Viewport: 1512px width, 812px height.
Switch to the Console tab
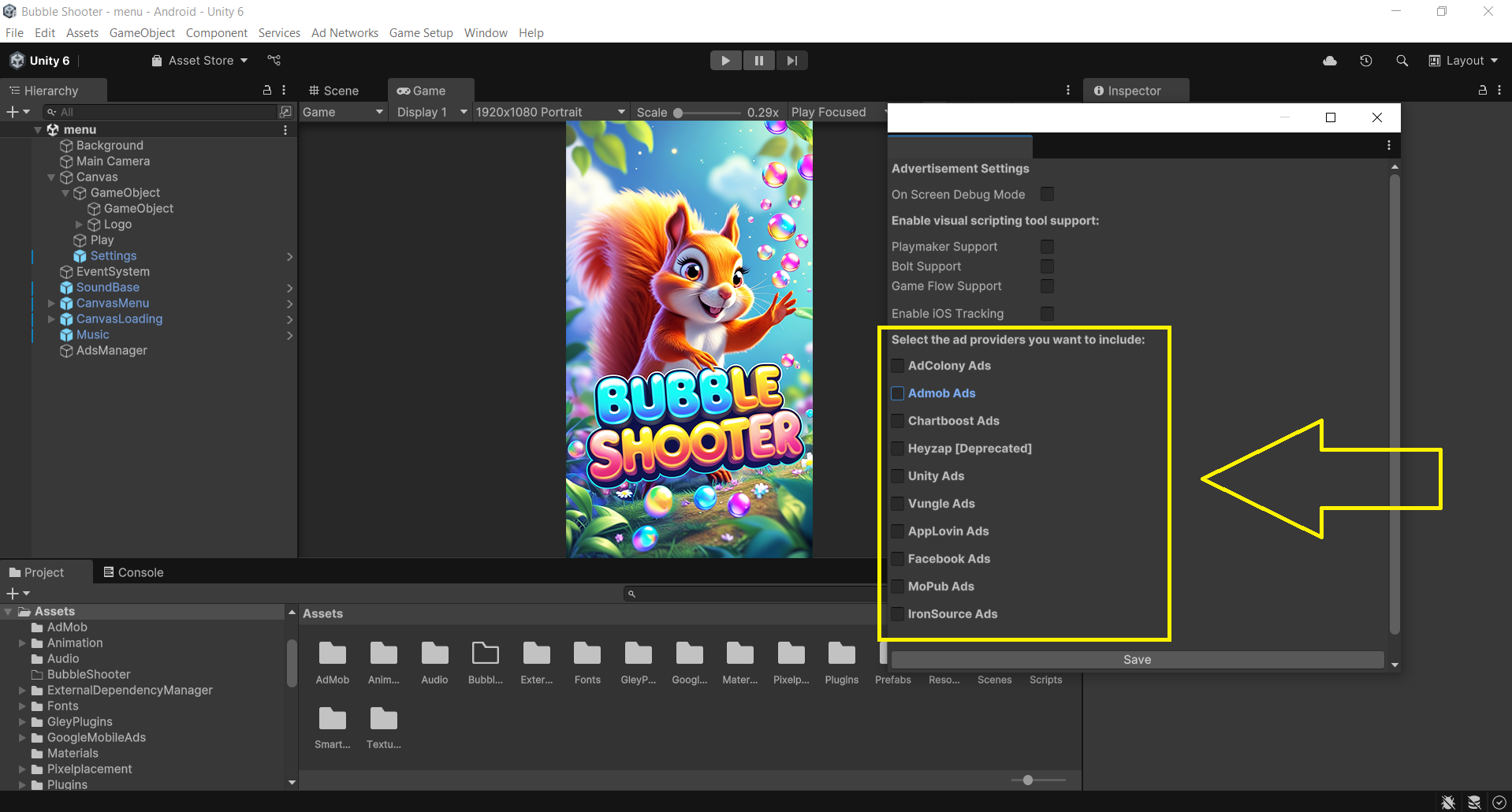click(133, 572)
